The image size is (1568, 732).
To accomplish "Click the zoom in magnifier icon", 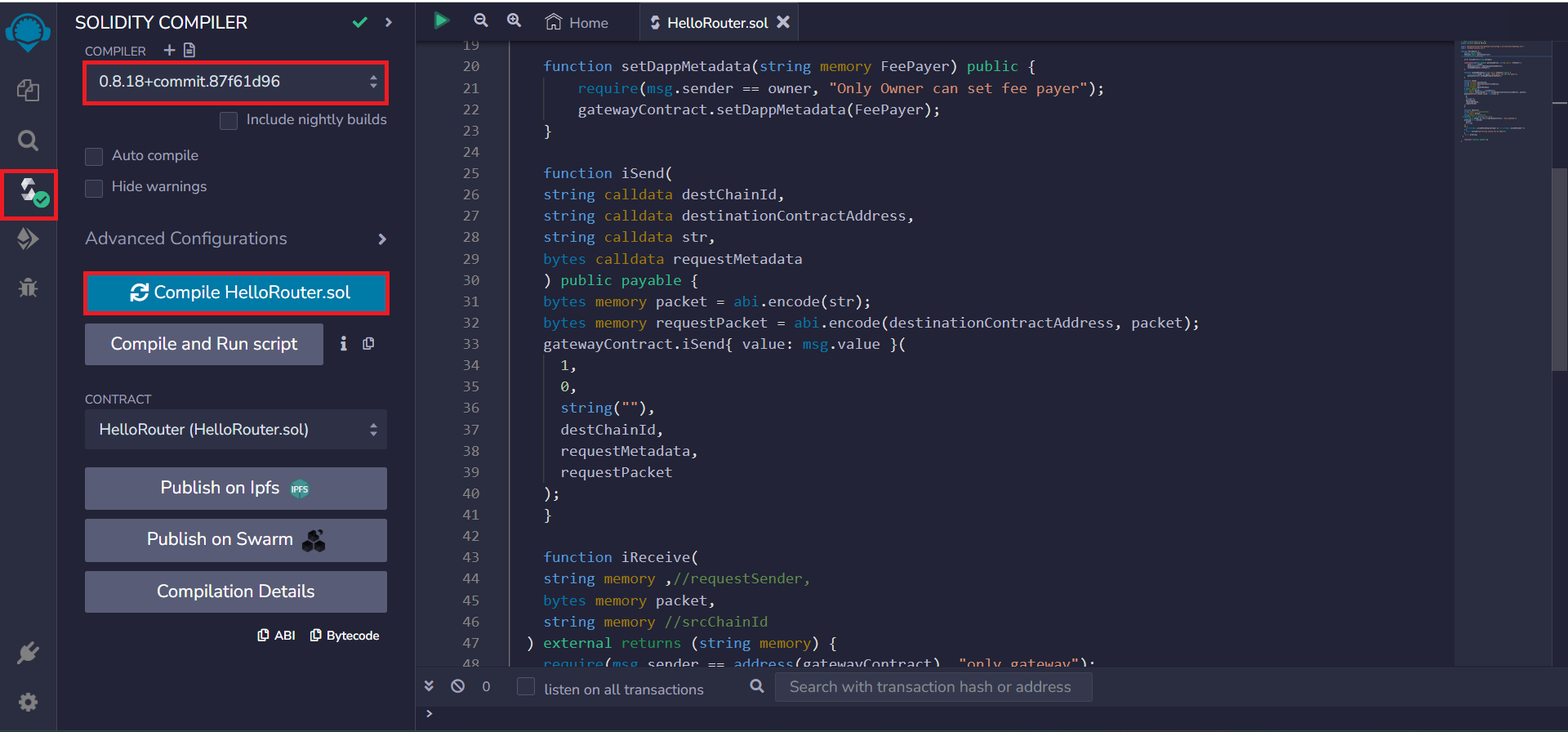I will [x=514, y=21].
